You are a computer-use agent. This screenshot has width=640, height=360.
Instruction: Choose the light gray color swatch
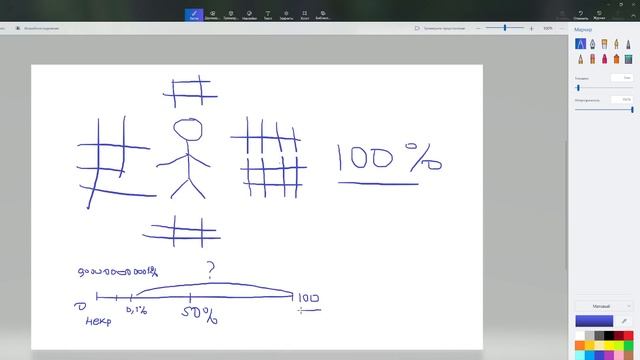(x=589, y=336)
